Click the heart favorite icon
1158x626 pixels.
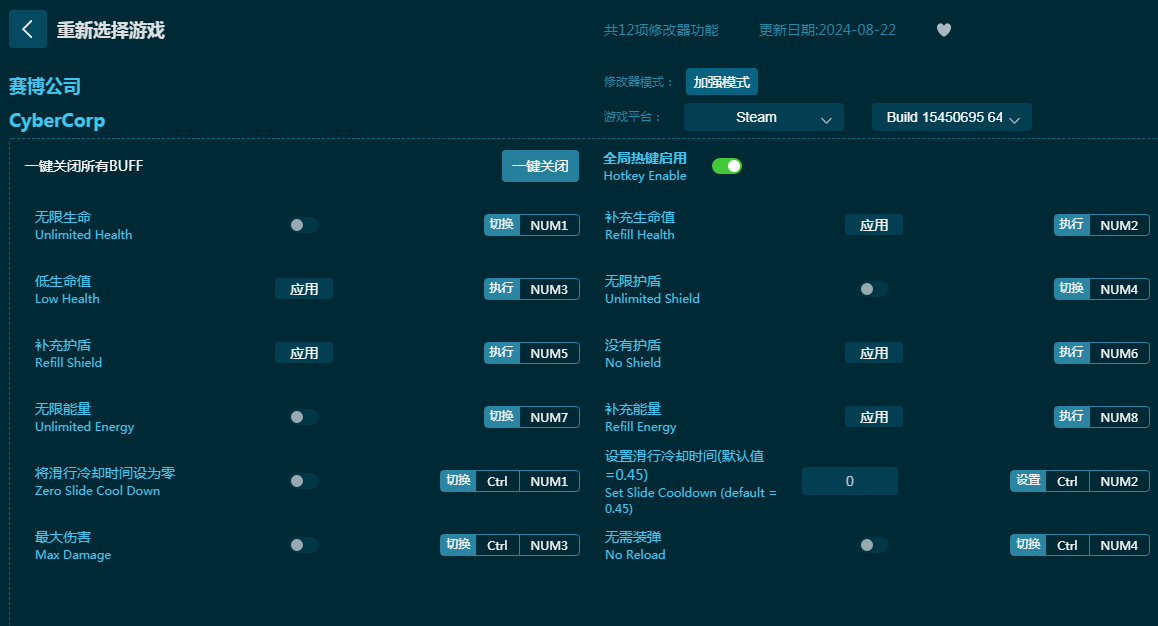pyautogui.click(x=943, y=30)
